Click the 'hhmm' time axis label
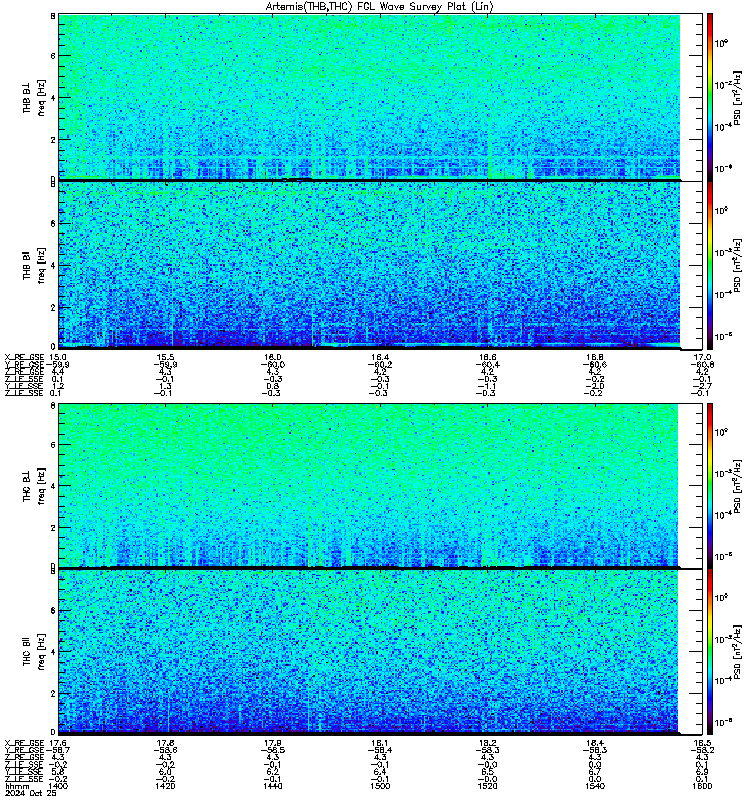The height and width of the screenshot is (800, 750). click(x=16, y=786)
